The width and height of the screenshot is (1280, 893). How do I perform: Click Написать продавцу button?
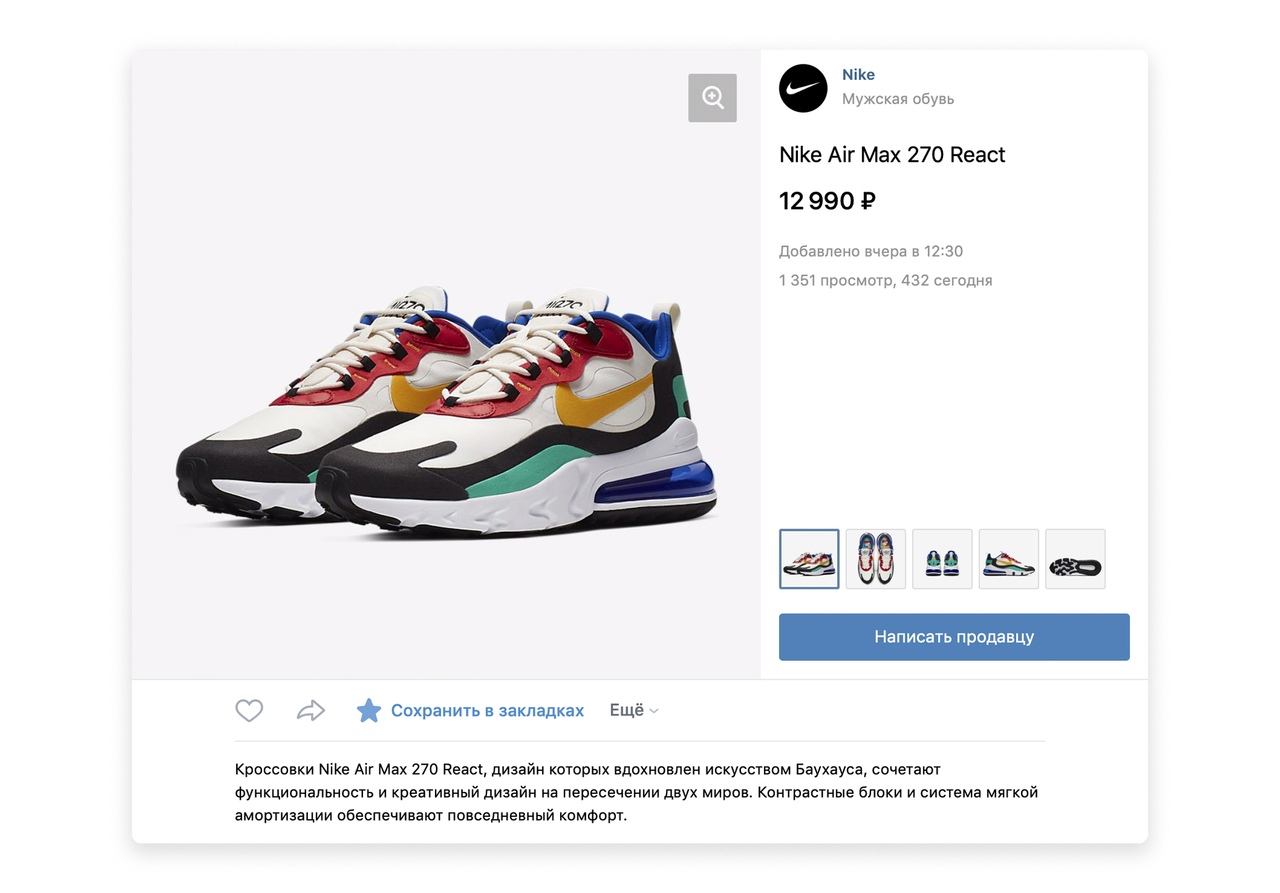click(954, 637)
